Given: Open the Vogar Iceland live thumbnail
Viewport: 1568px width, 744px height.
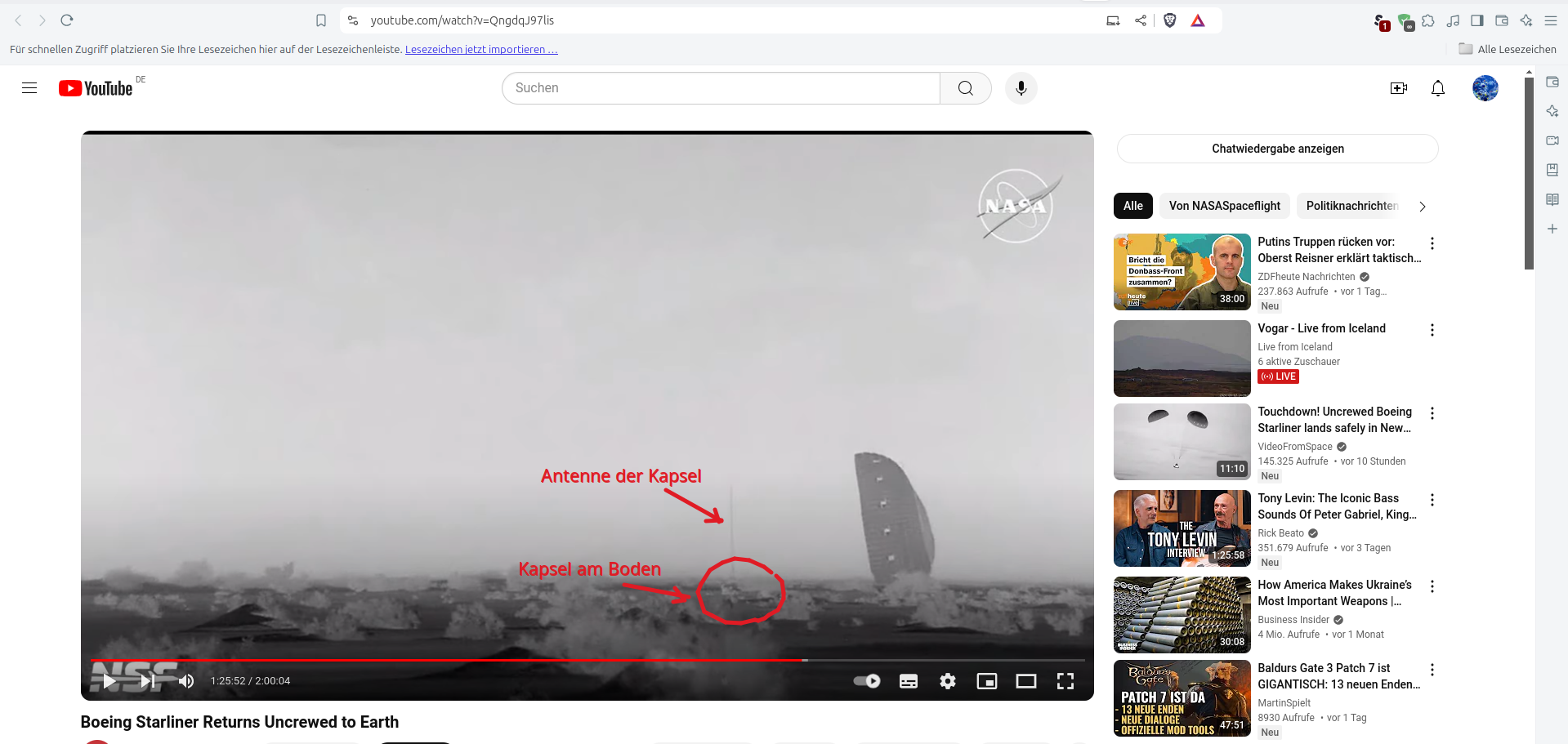Looking at the screenshot, I should 1182,359.
